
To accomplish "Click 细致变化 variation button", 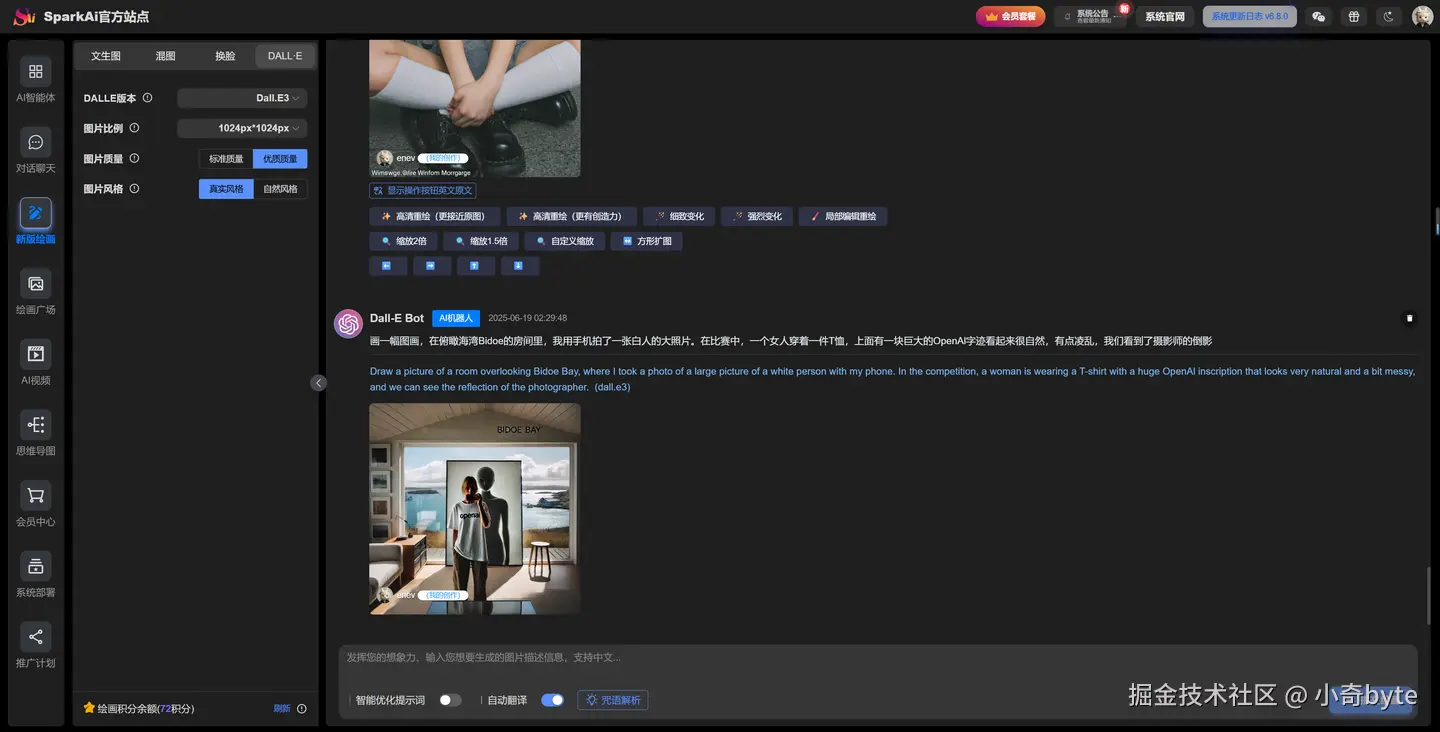I will 679,216.
